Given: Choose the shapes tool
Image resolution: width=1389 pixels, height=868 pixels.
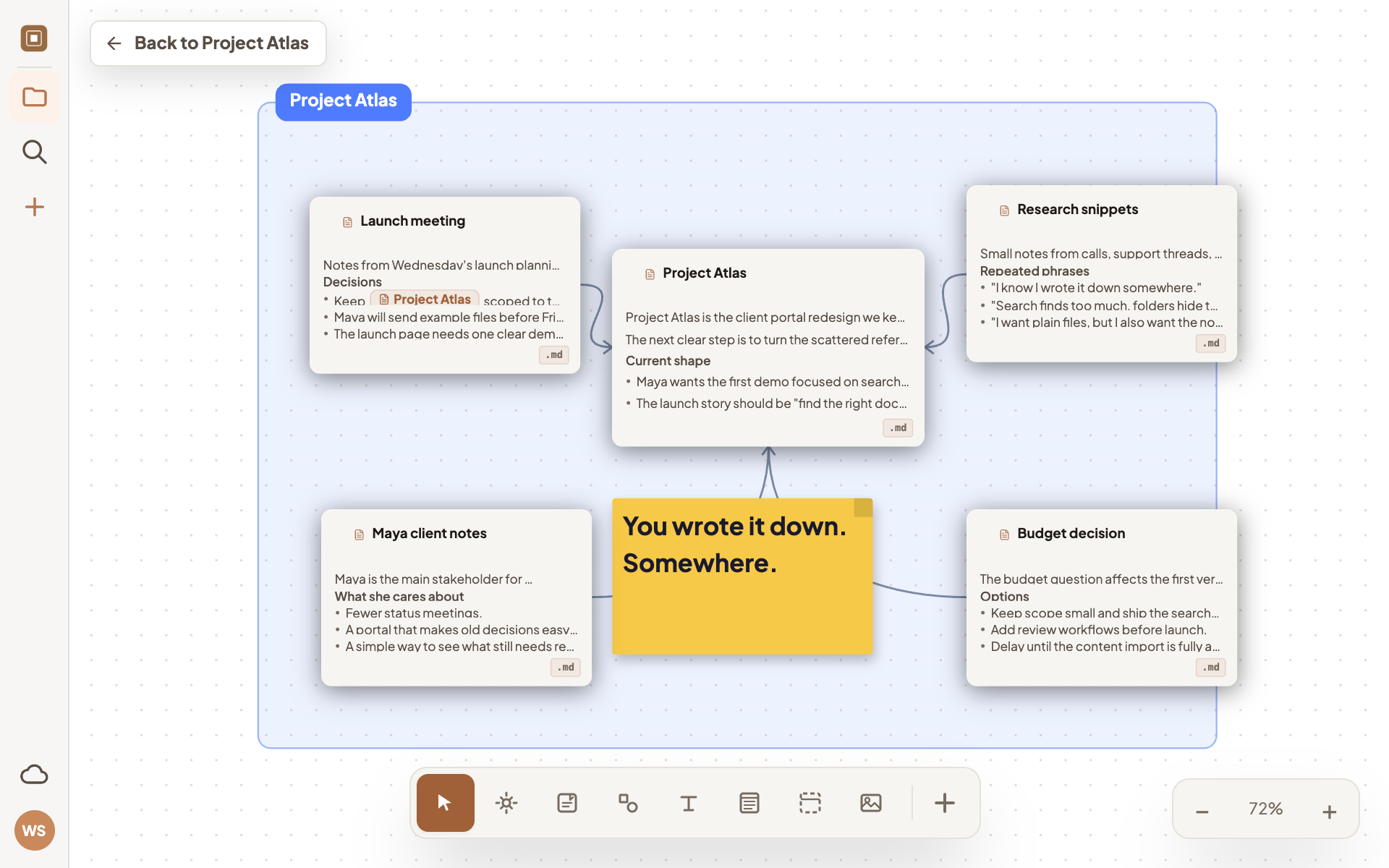Looking at the screenshot, I should [x=628, y=803].
